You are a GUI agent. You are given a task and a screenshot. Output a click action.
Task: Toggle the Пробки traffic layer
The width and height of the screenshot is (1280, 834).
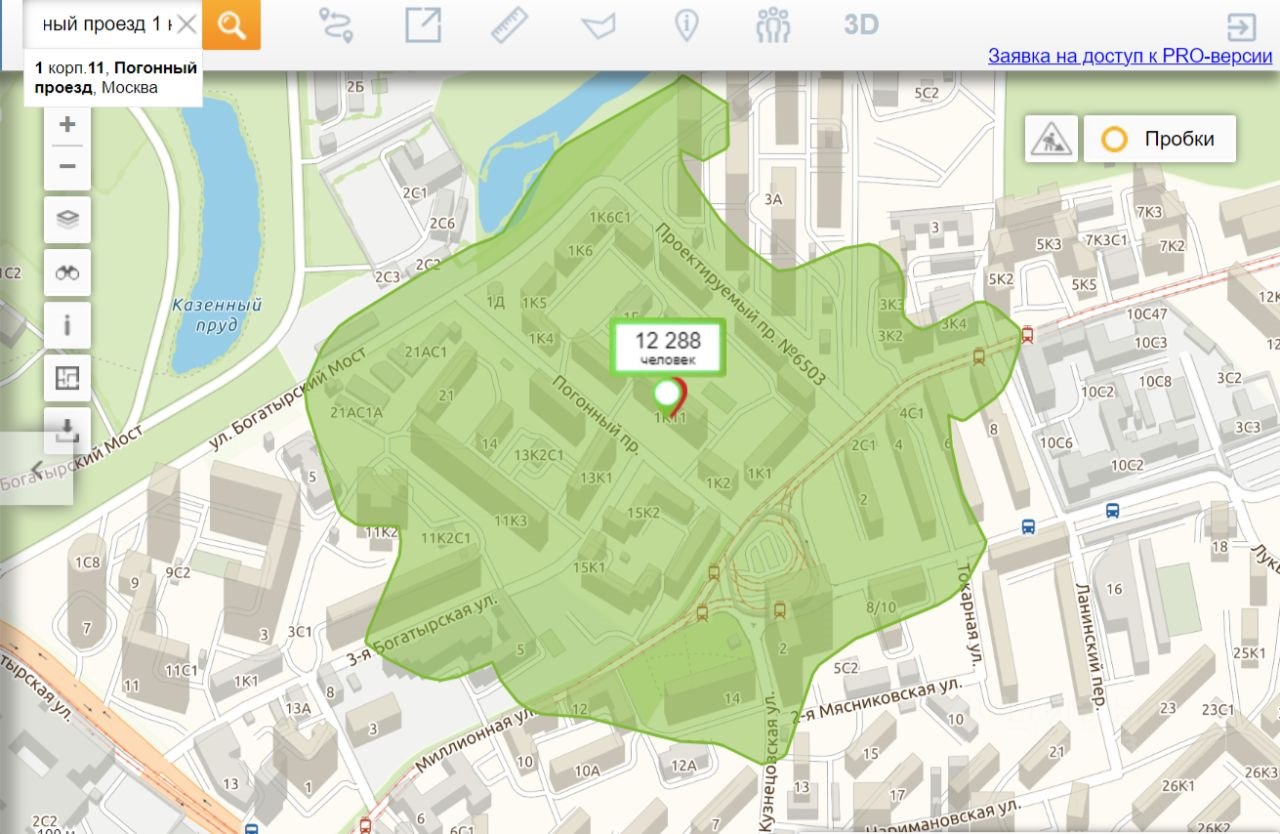pyautogui.click(x=1160, y=139)
